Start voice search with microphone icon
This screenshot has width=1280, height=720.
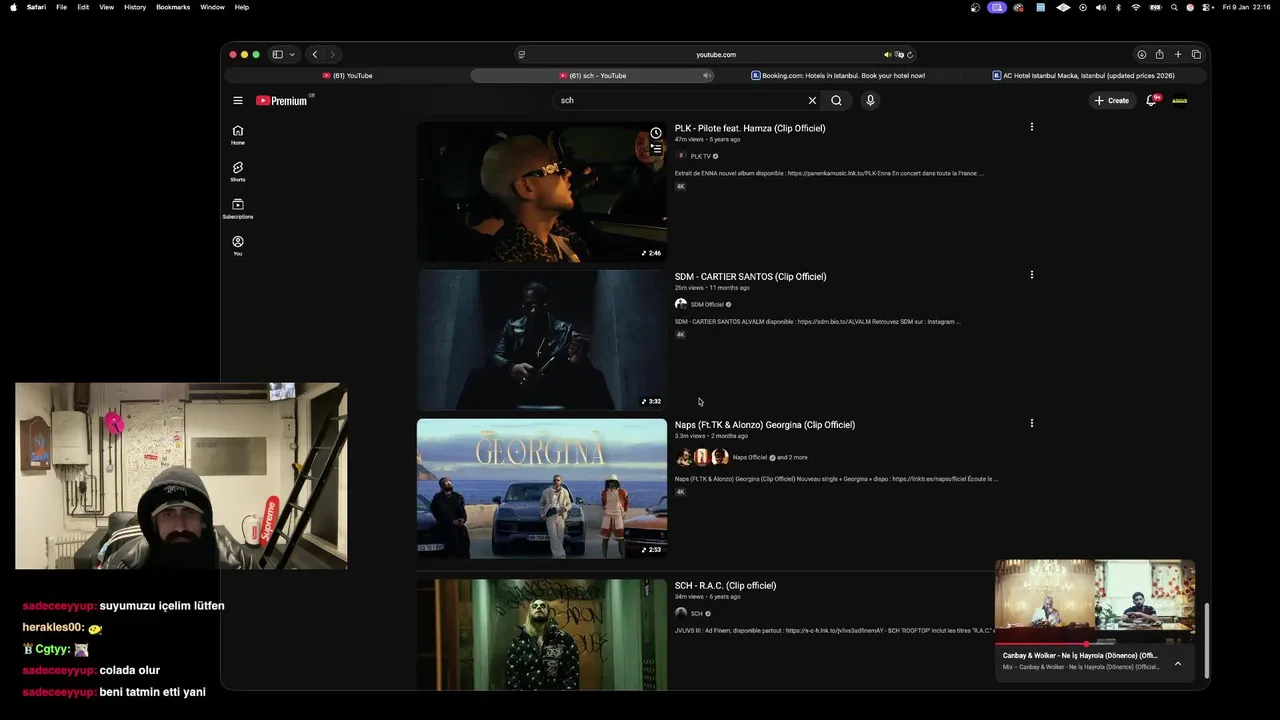tap(870, 100)
